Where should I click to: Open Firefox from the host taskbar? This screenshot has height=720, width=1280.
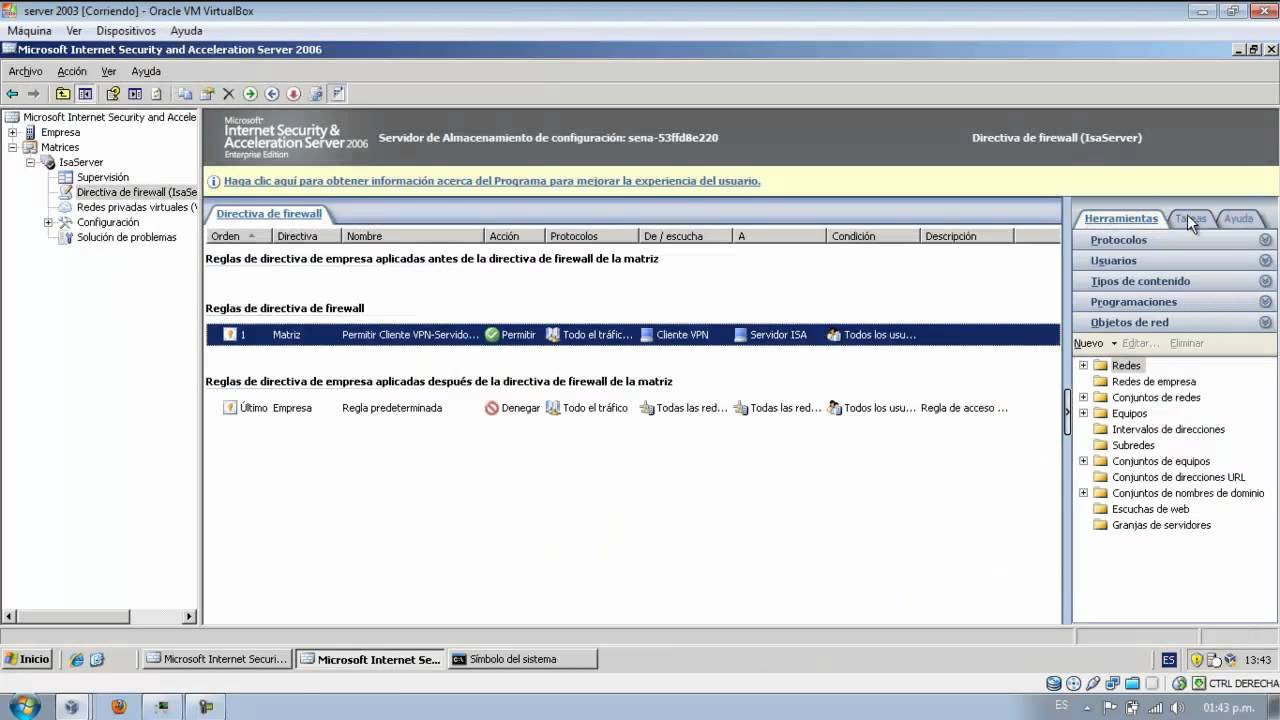[x=118, y=706]
